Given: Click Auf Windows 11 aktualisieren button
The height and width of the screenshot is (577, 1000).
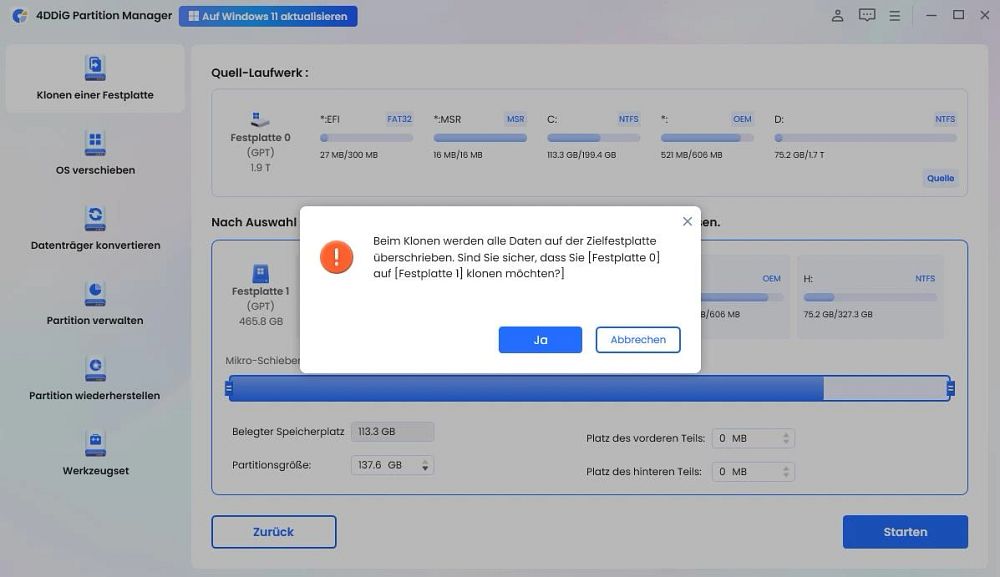Looking at the screenshot, I should click(268, 16).
